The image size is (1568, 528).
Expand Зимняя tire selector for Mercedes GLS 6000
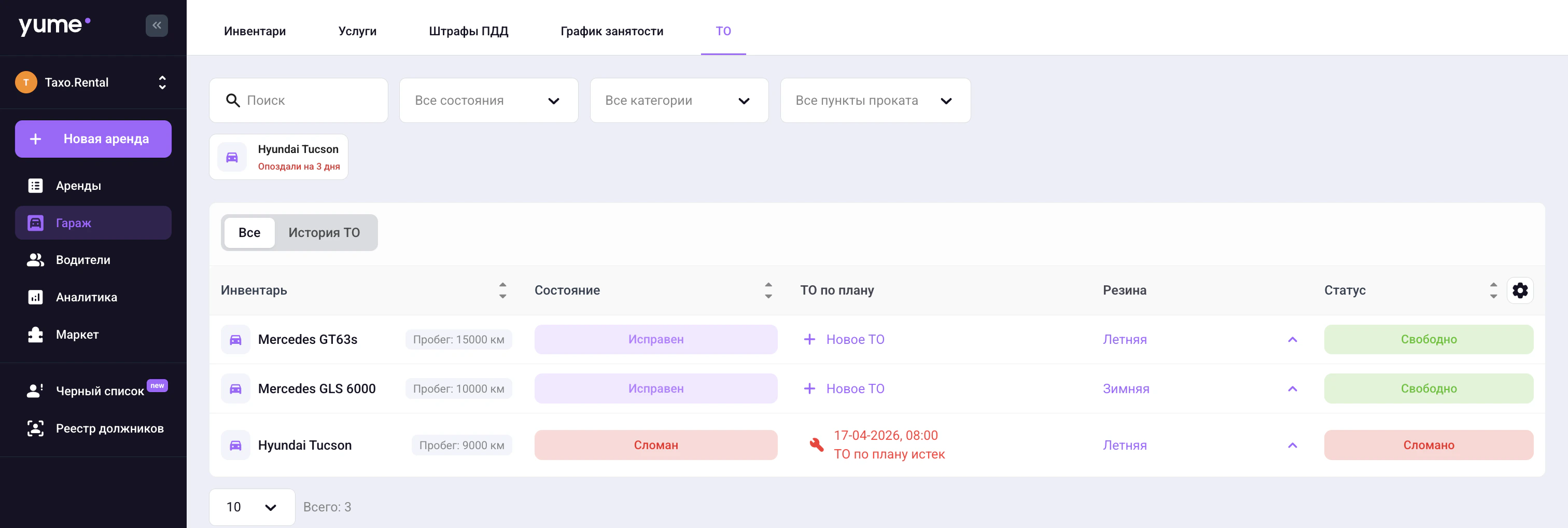(1200, 388)
